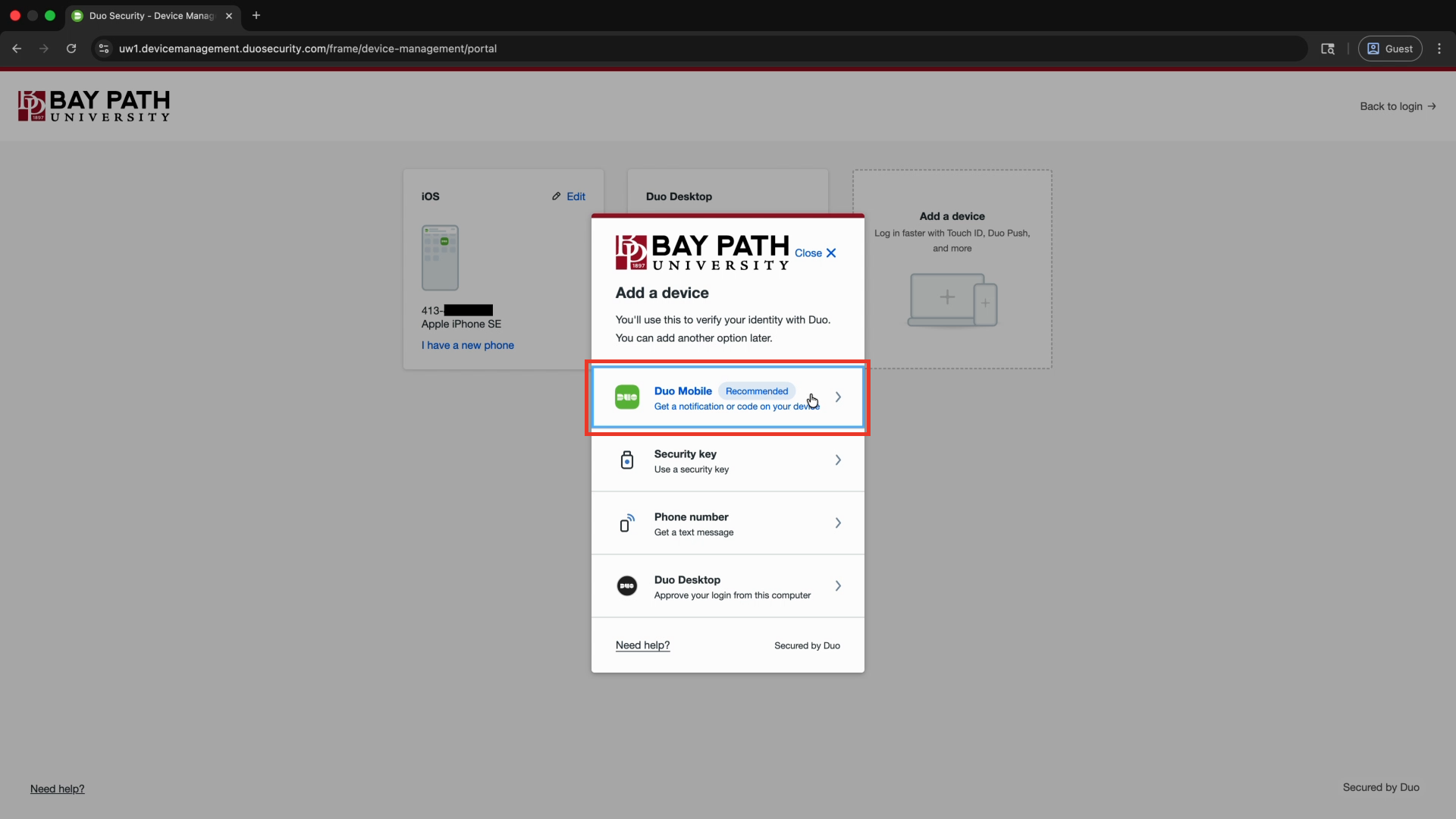This screenshot has height=819, width=1456.
Task: Choose the Duo Mobile recommended option
Action: pos(728,397)
